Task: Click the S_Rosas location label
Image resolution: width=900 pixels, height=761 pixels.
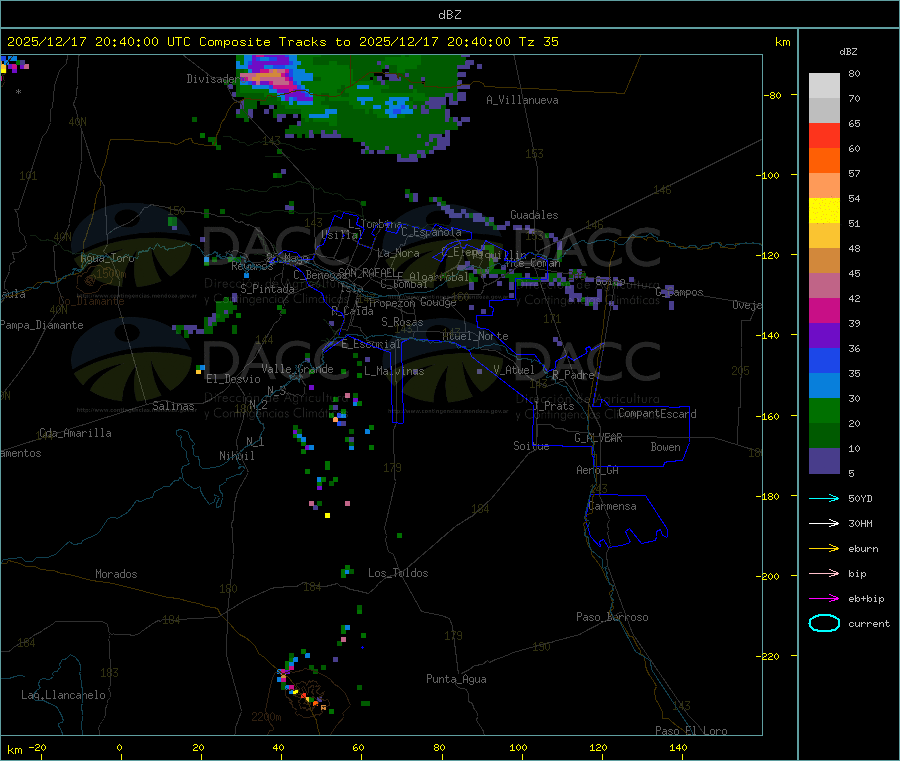Action: click(x=402, y=322)
